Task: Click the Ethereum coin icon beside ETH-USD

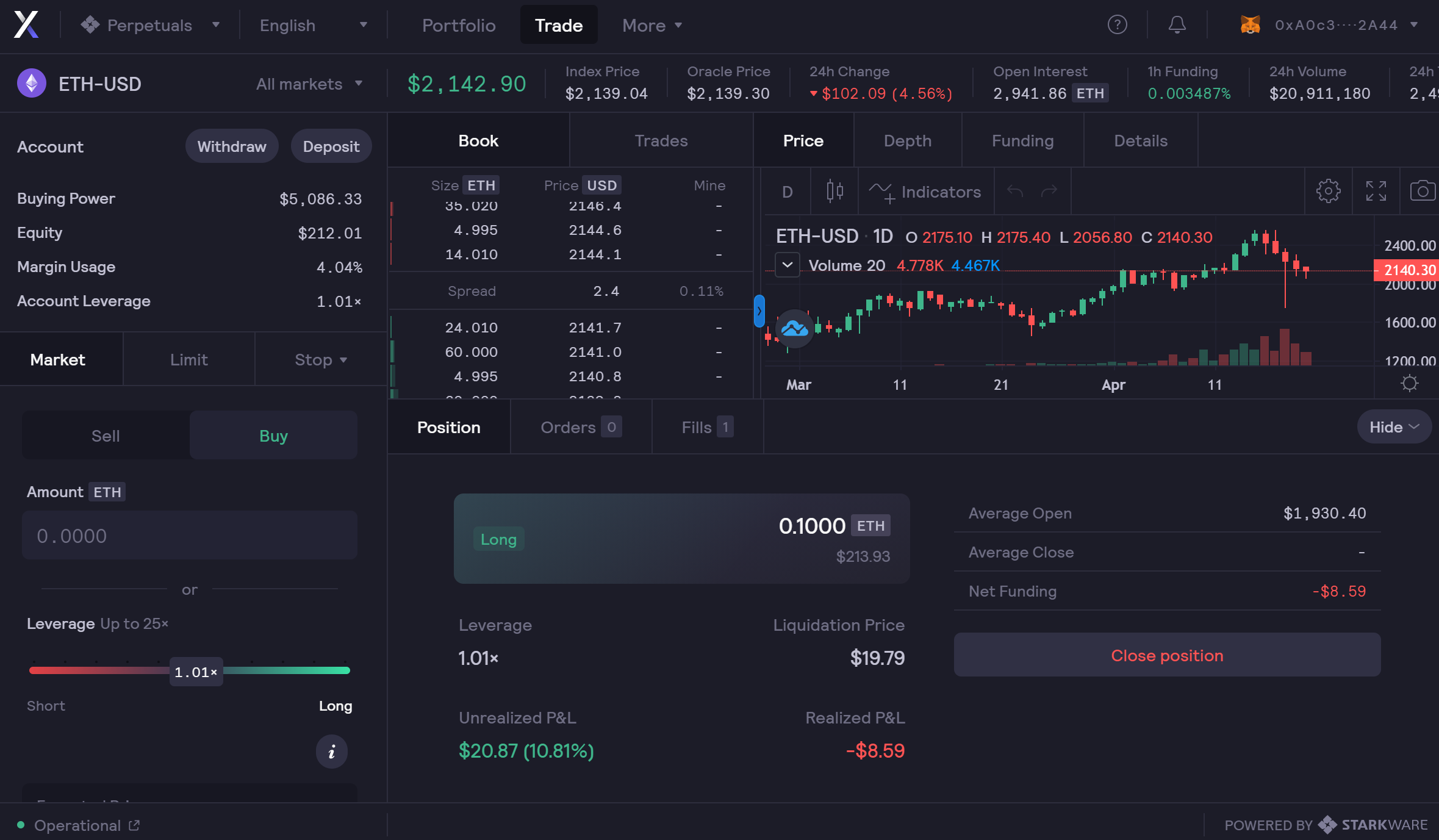Action: [x=32, y=84]
